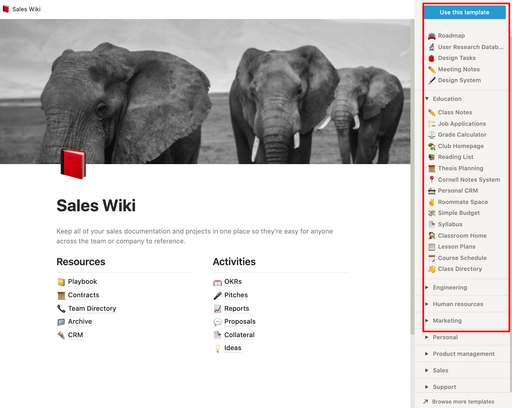Click the car icon beside Roadmap

pyautogui.click(x=432, y=36)
